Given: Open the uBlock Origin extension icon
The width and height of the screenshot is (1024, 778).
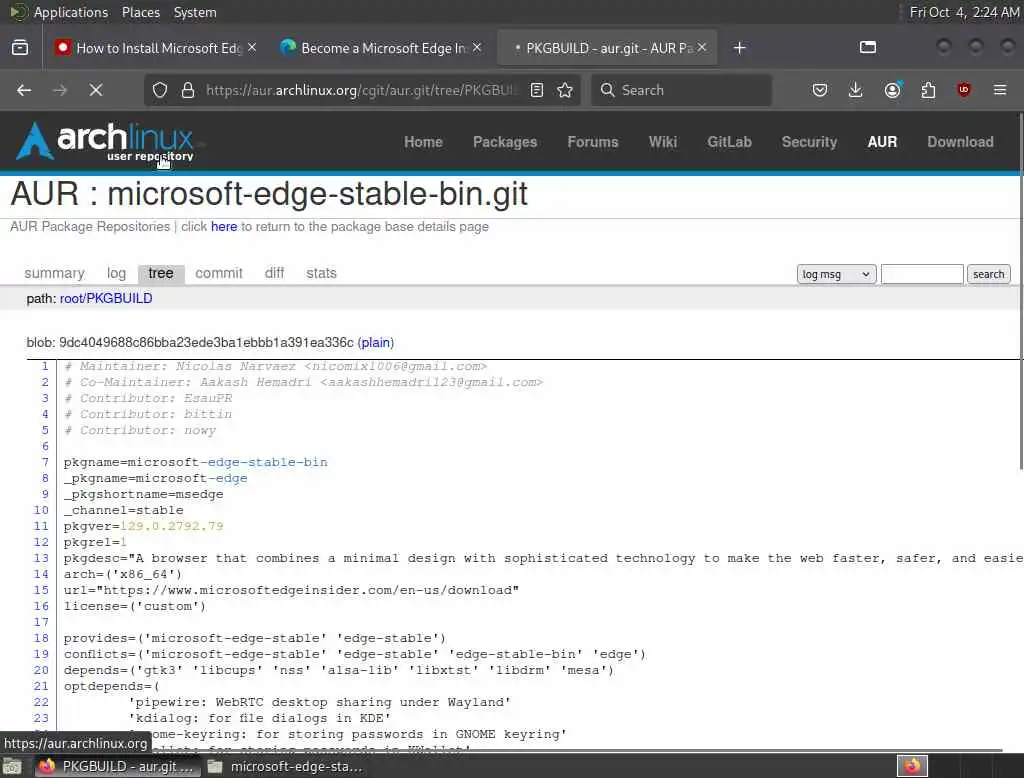Looking at the screenshot, I should click(964, 90).
